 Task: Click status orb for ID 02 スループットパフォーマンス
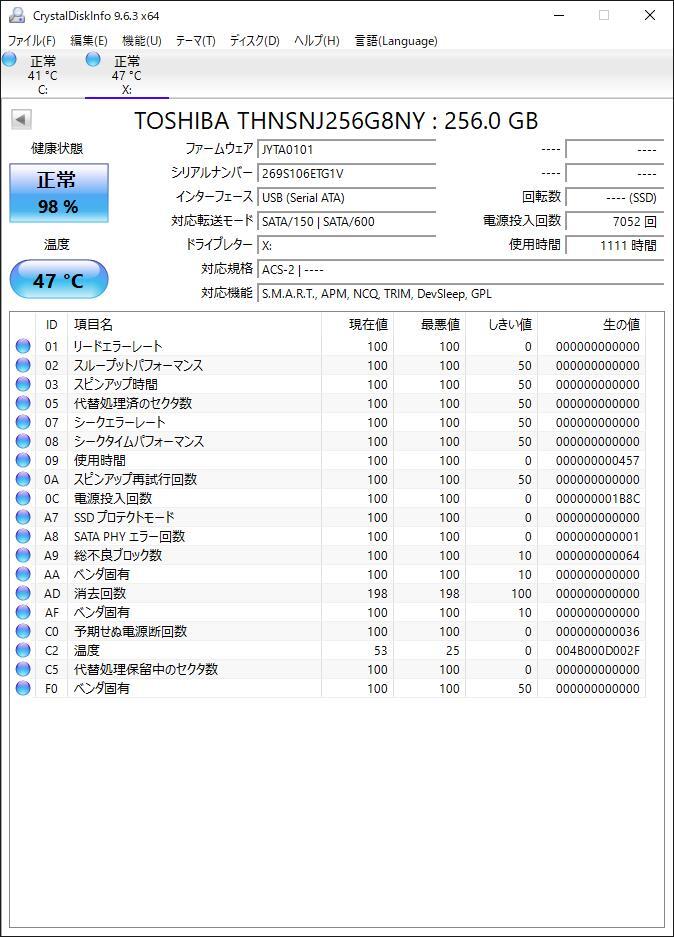pyautogui.click(x=23, y=365)
